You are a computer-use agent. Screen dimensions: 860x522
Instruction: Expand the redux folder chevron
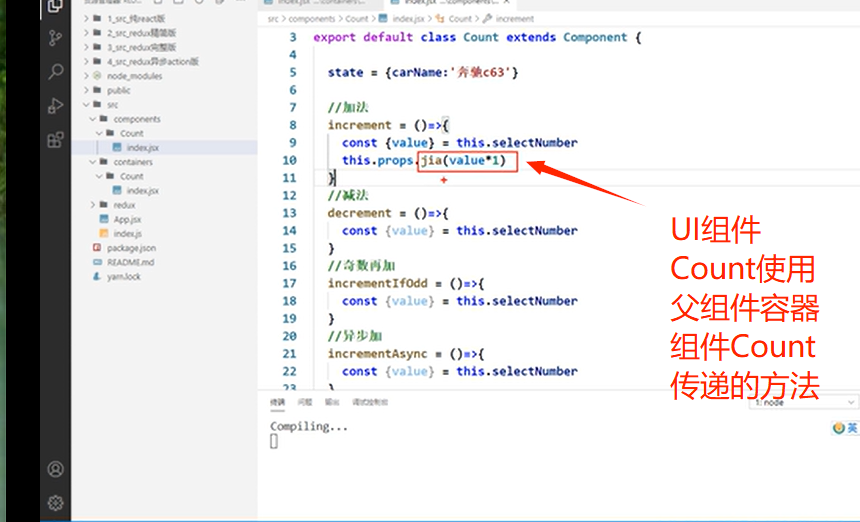pyautogui.click(x=93, y=205)
